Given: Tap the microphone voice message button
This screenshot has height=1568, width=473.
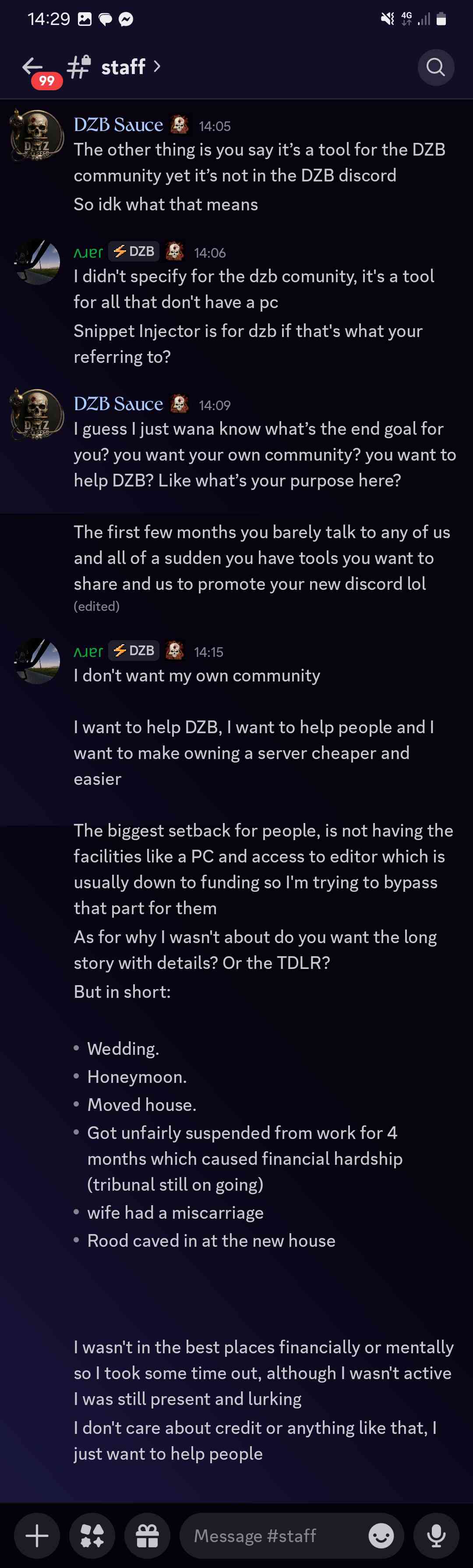Looking at the screenshot, I should (436, 1535).
